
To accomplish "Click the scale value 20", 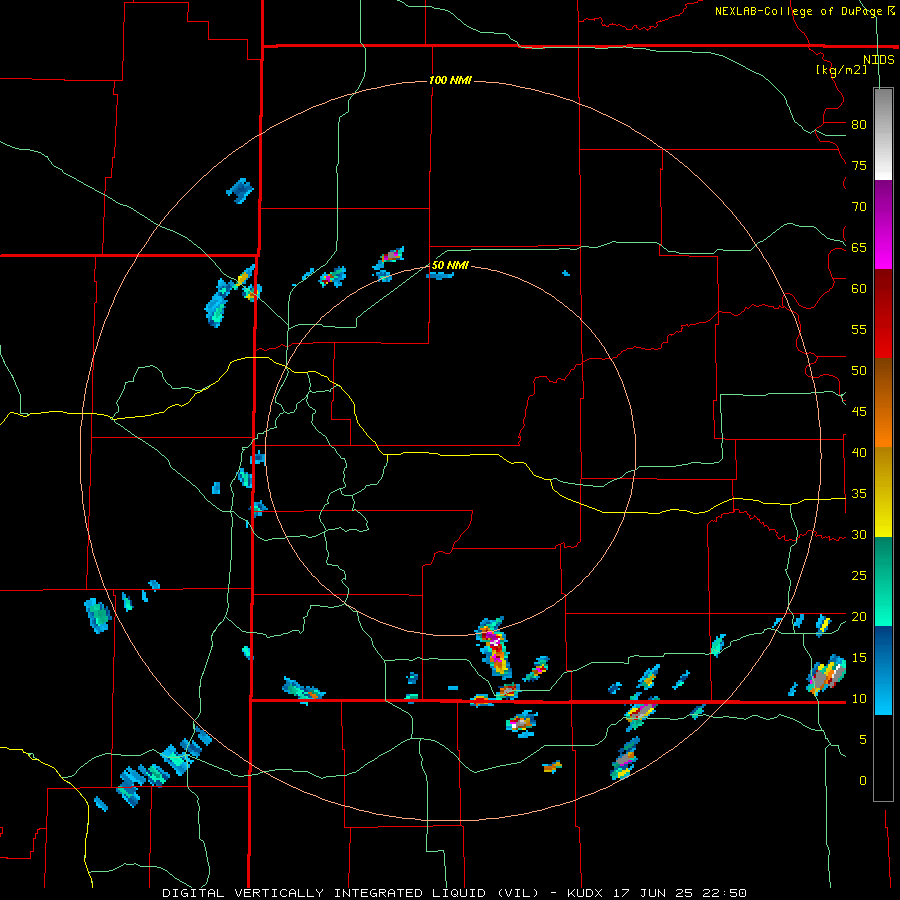I will (859, 616).
